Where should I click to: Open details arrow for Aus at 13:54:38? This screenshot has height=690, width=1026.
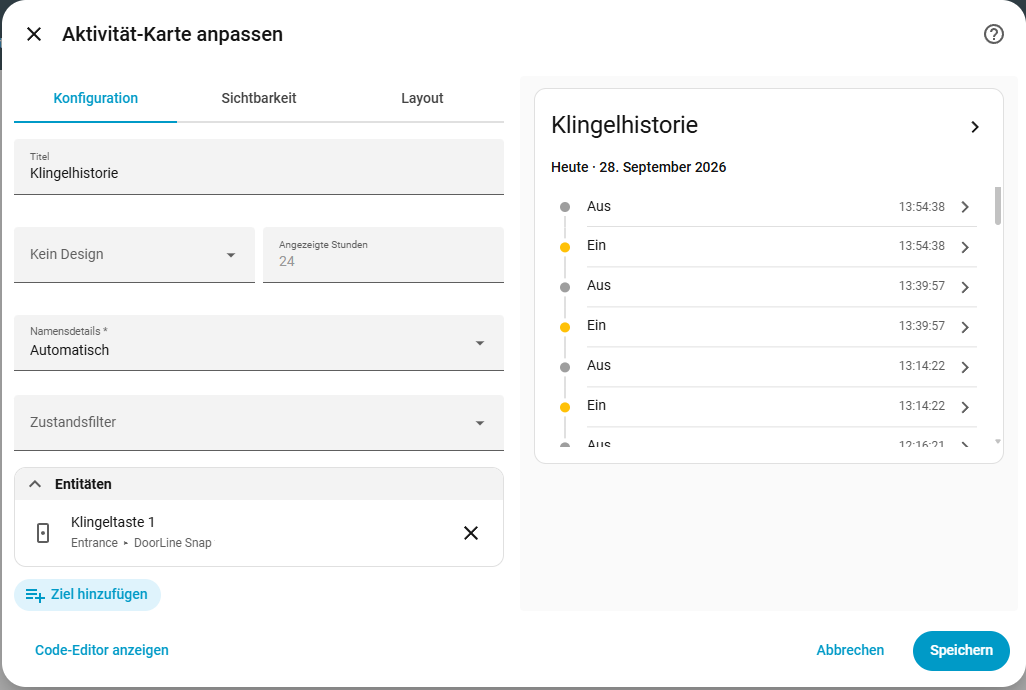coord(965,207)
